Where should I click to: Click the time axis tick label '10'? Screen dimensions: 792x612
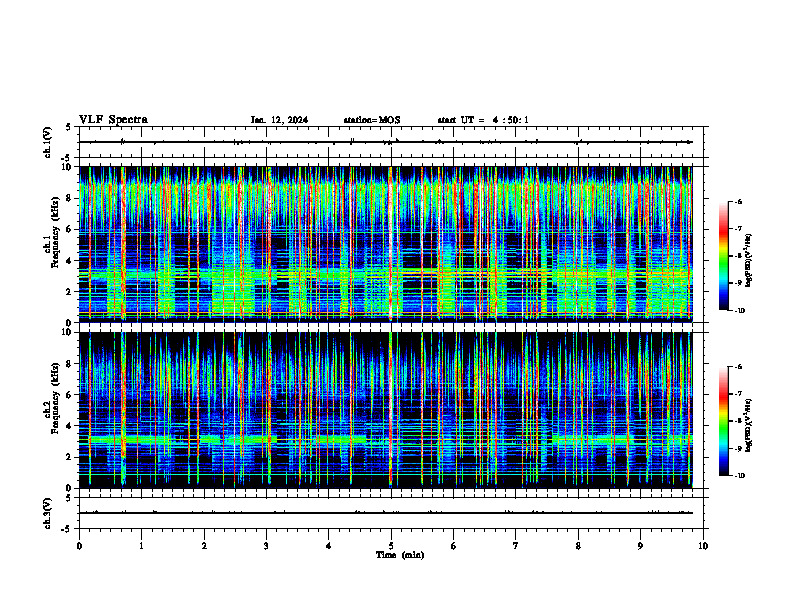(703, 546)
